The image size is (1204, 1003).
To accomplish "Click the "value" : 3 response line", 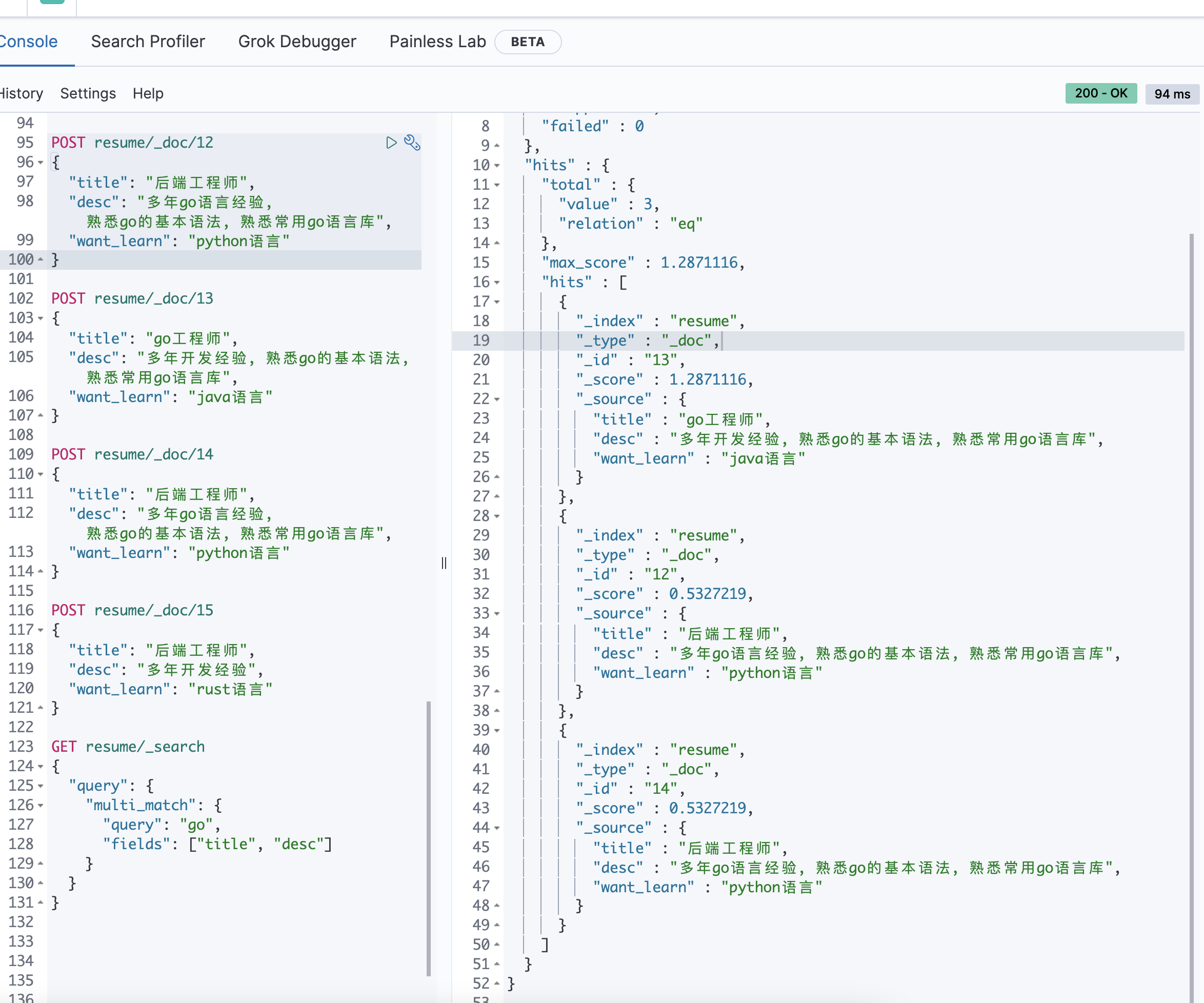I will 609,205.
